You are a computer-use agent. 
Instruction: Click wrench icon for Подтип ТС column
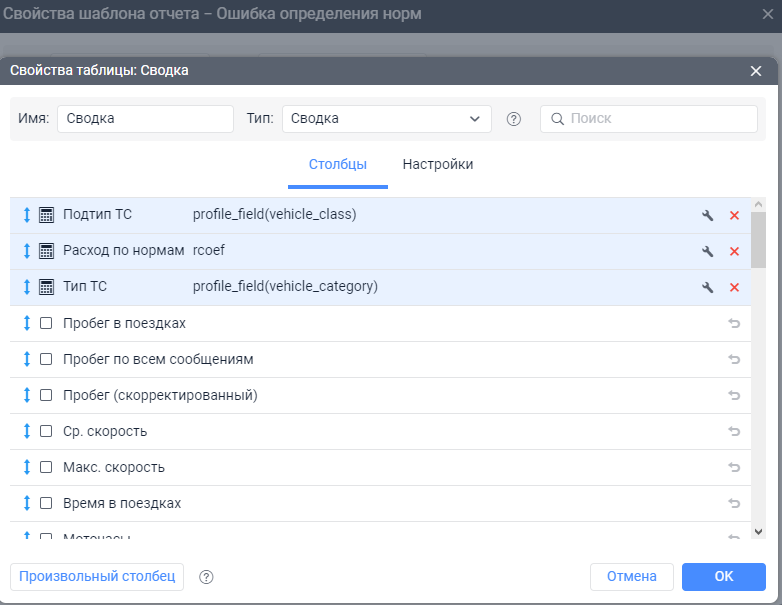click(x=708, y=215)
